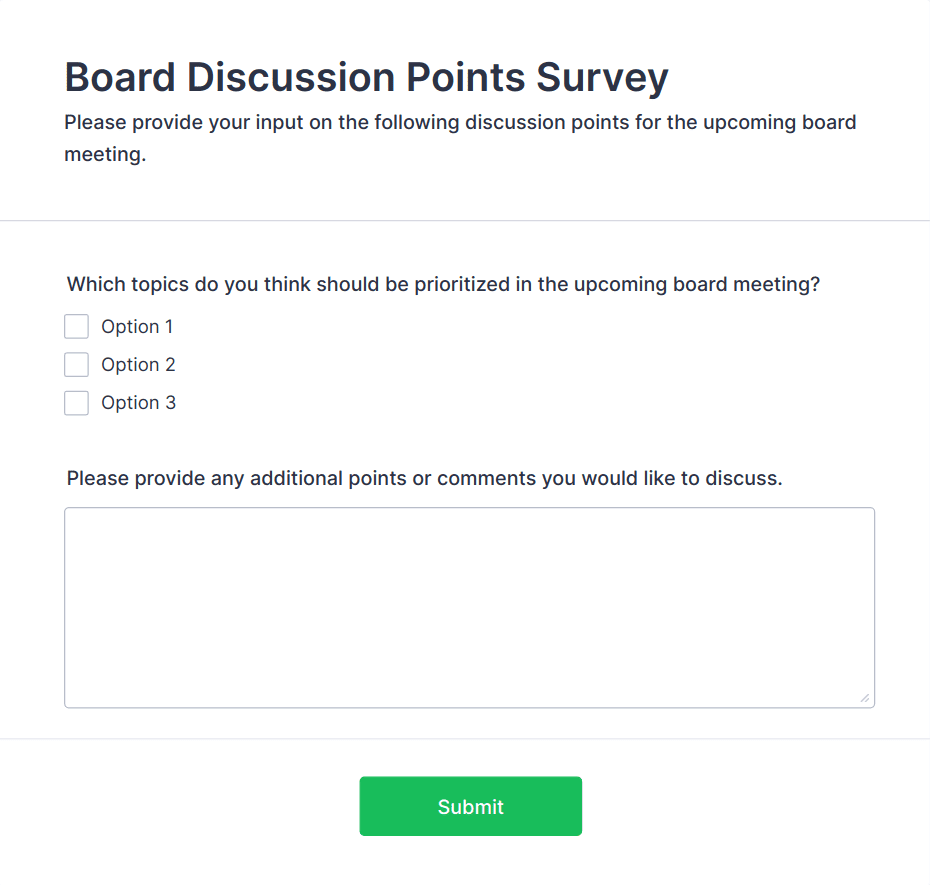930x885 pixels.
Task: Click the divider line below the header
Action: tap(465, 220)
